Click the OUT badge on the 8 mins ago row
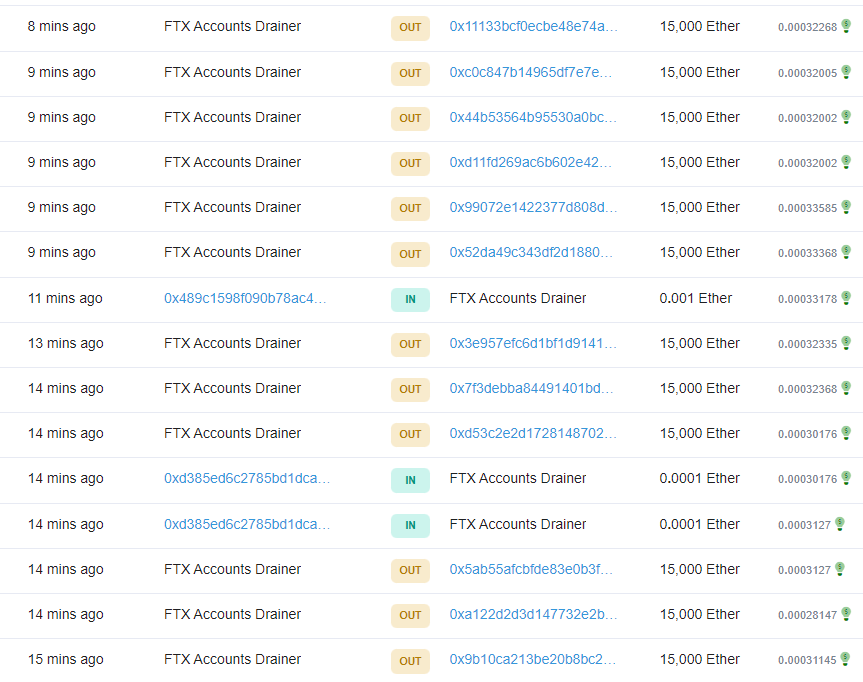 pos(410,28)
